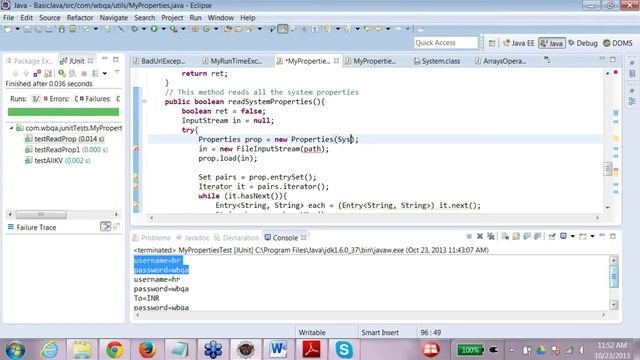Screen dimensions: 640x360
Task: Click Remove Launch in Console toolbar
Action: point(480,236)
